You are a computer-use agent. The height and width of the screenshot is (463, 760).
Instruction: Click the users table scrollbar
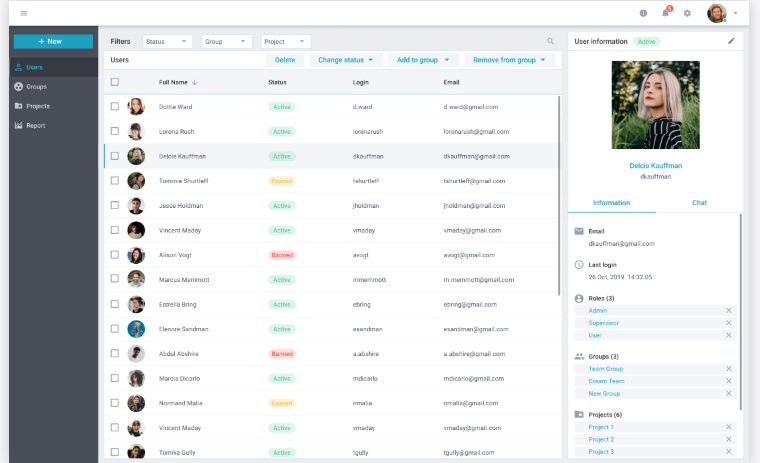tap(559, 194)
